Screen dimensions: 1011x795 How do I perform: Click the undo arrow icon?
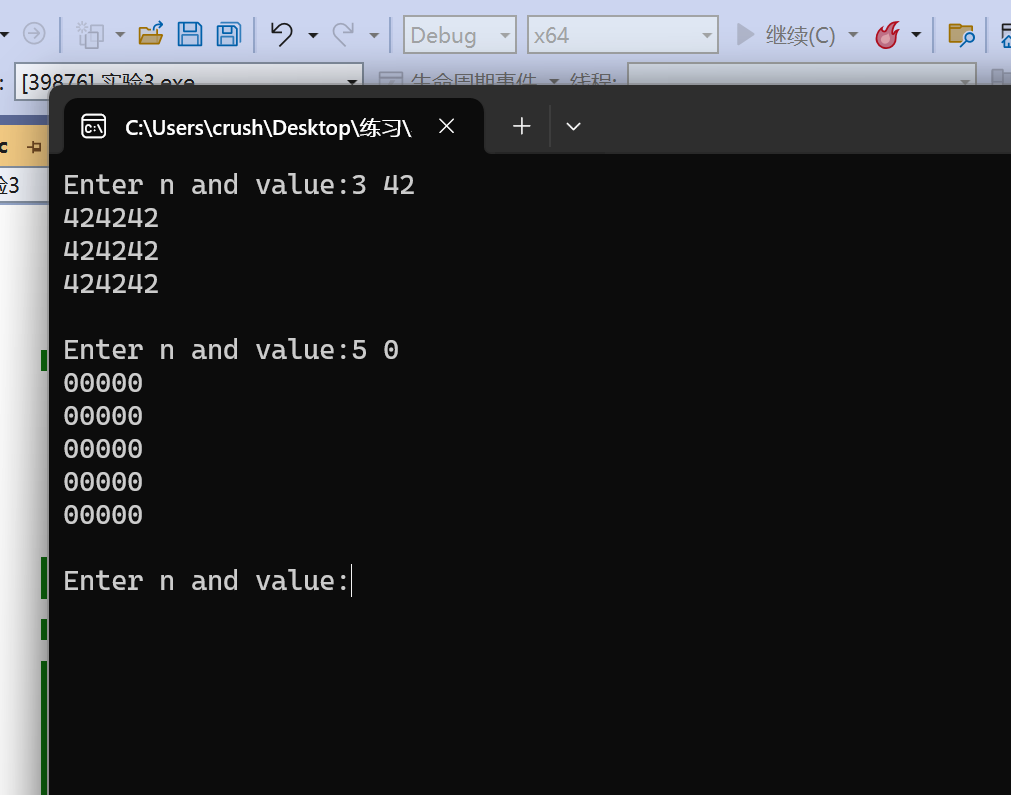tap(282, 34)
